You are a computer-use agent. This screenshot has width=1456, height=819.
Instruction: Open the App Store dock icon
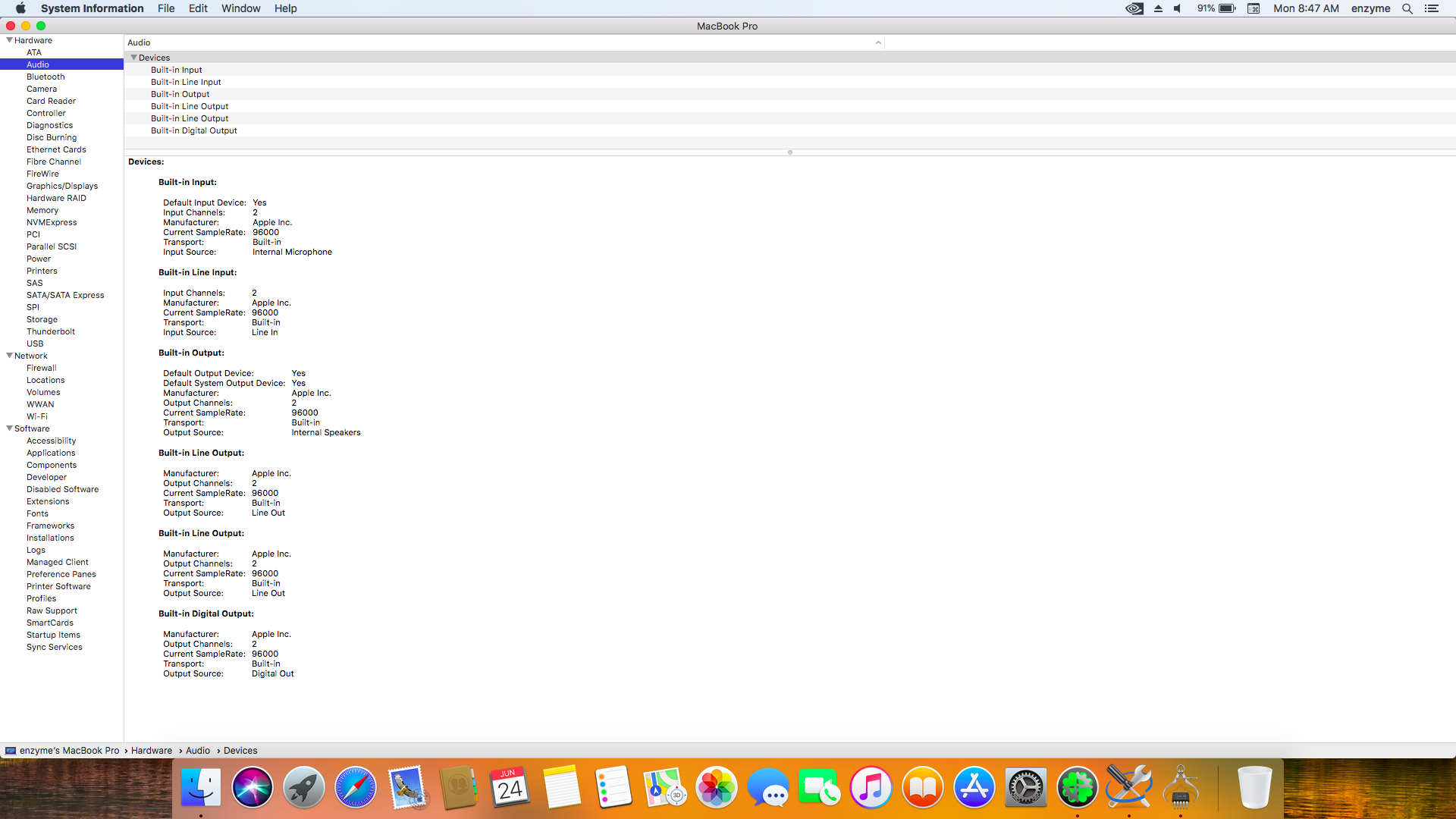[x=974, y=788]
